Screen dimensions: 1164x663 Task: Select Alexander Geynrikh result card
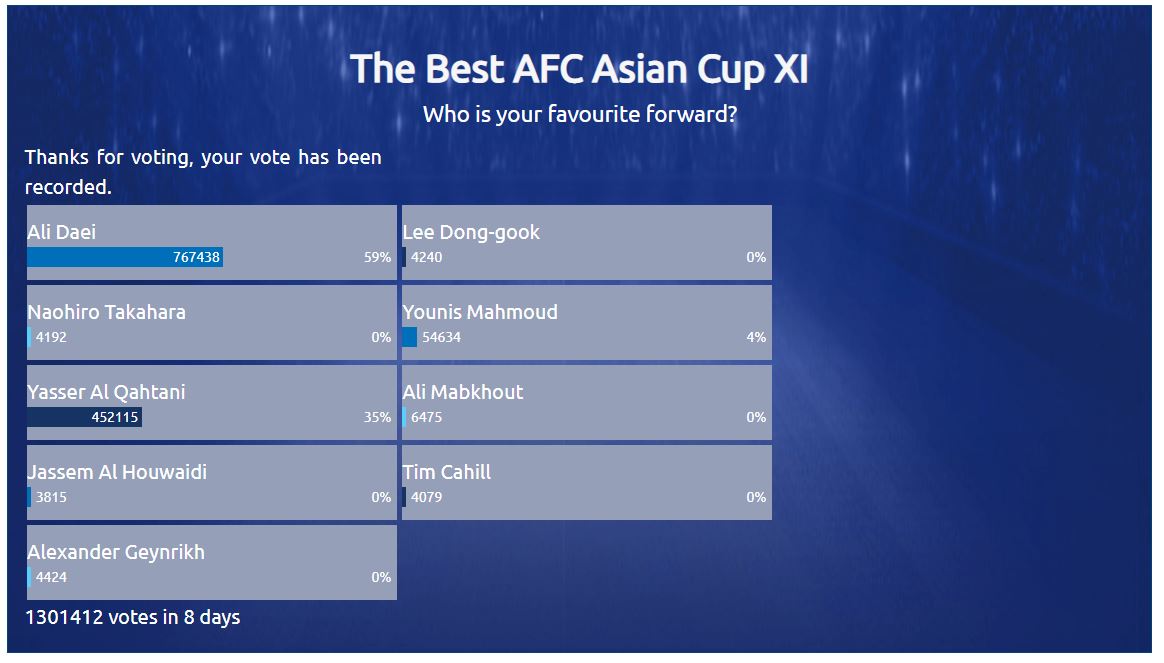coord(212,563)
